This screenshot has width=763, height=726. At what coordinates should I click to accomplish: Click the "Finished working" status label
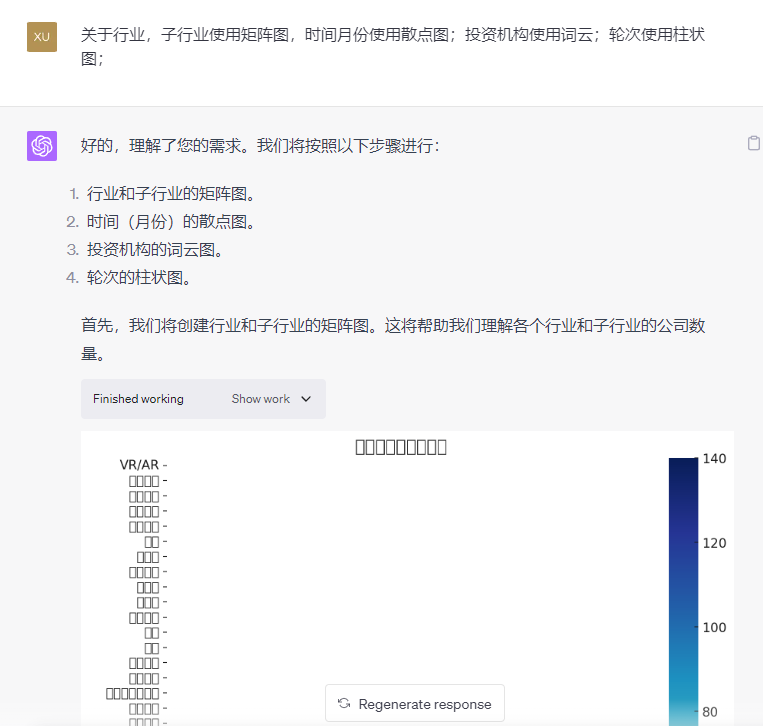coord(138,399)
